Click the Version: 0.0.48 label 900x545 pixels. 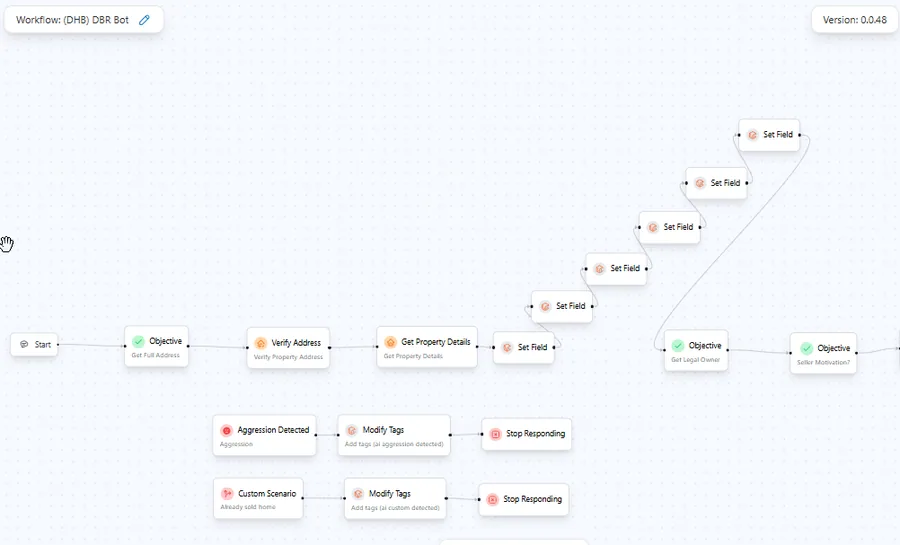[855, 20]
